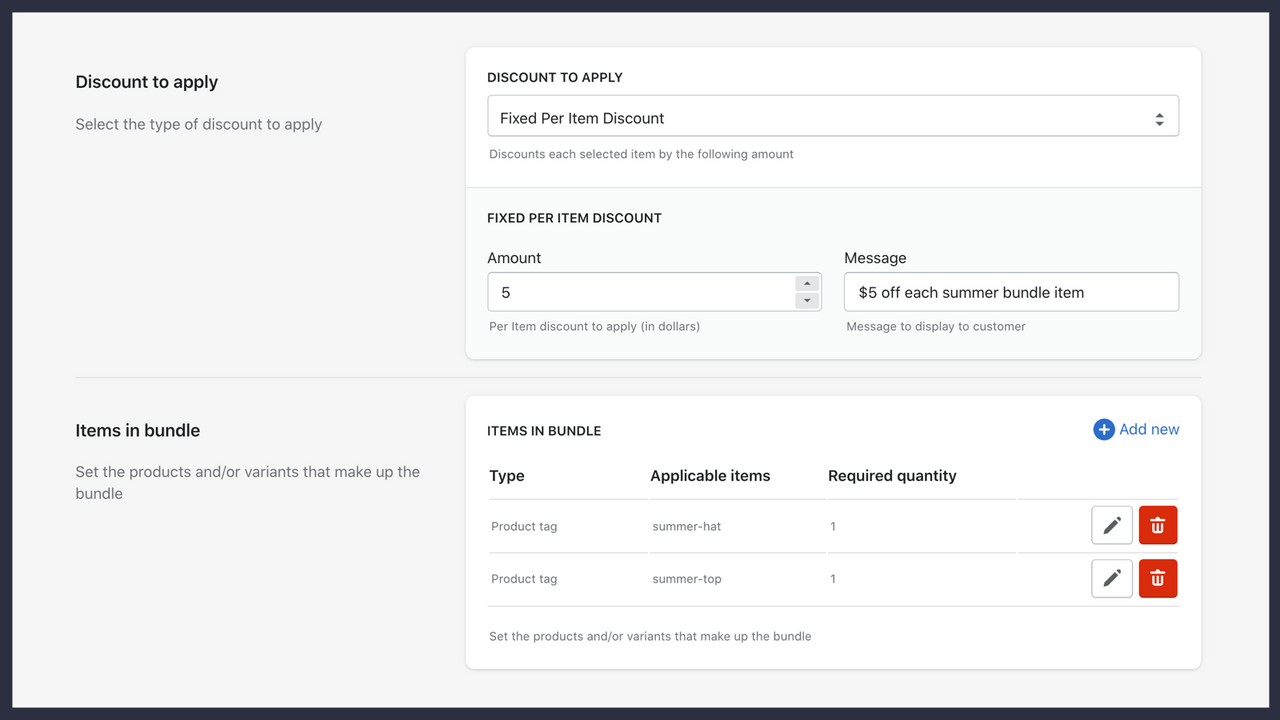Delete the summer-hat bundle item
The image size is (1280, 720).
point(1158,526)
